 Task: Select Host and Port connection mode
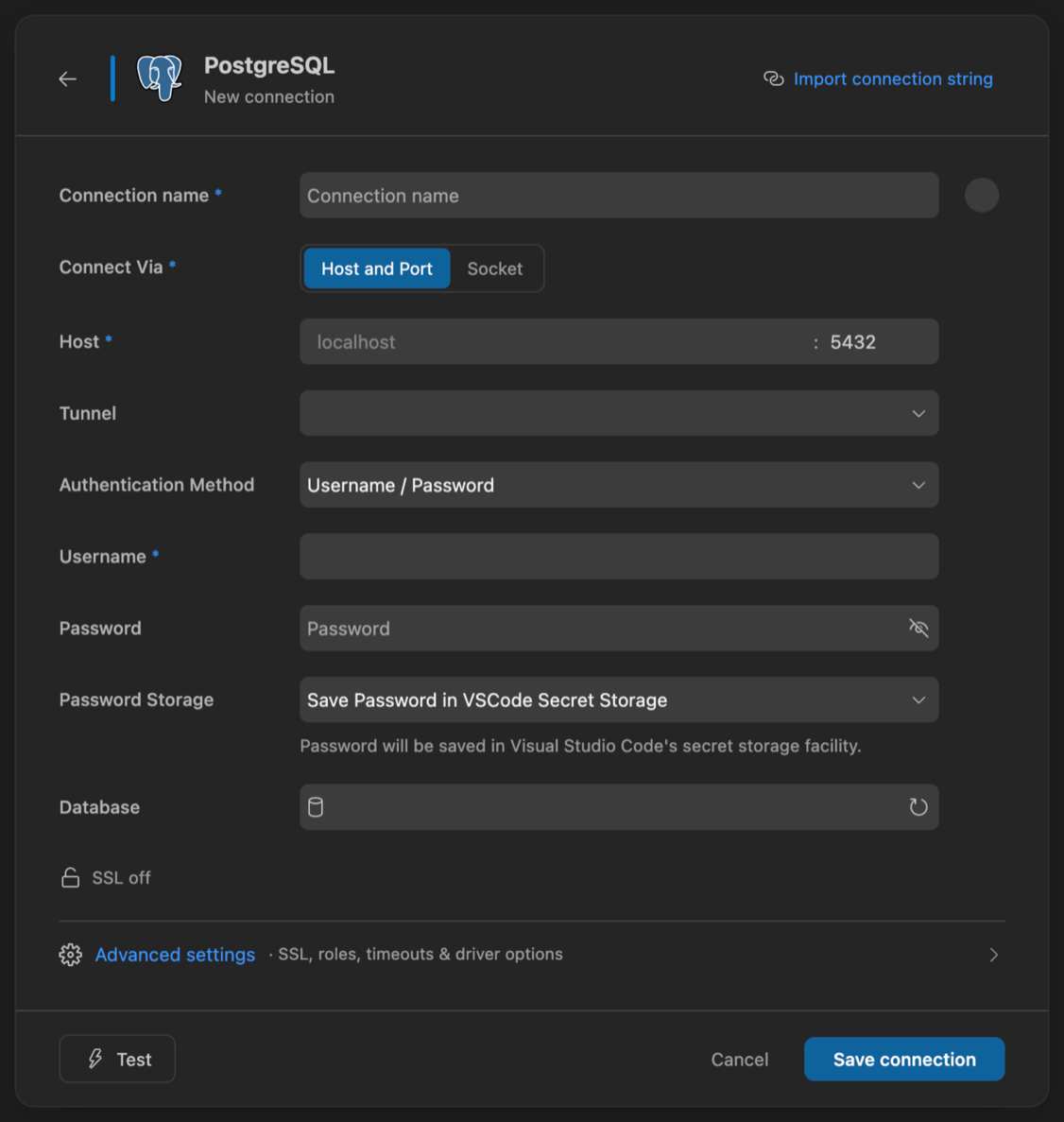click(376, 268)
